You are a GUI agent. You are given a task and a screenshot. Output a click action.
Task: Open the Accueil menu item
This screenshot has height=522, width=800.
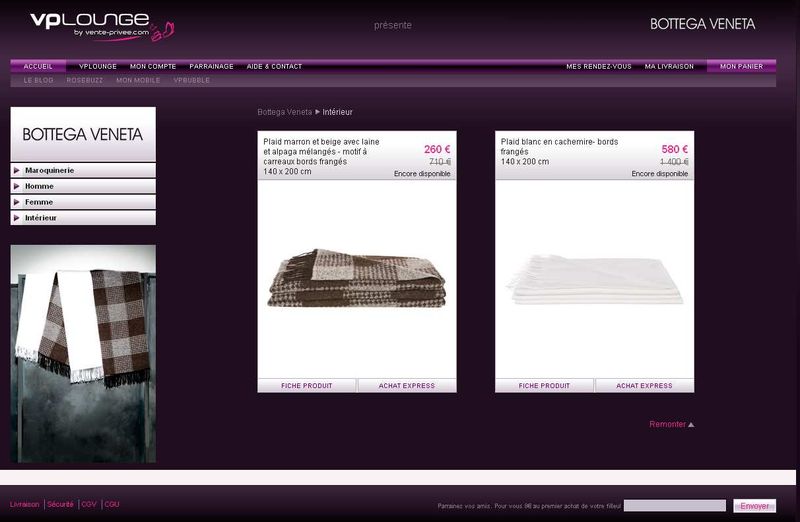click(x=38, y=66)
